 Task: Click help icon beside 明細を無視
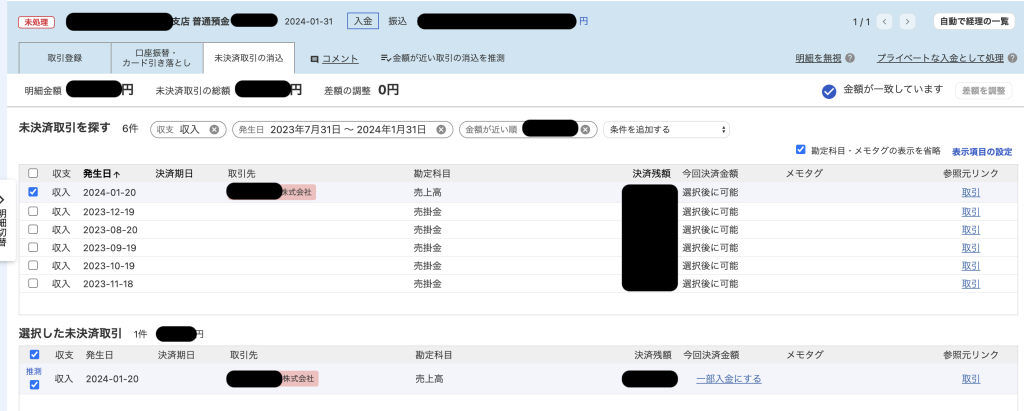(x=849, y=59)
